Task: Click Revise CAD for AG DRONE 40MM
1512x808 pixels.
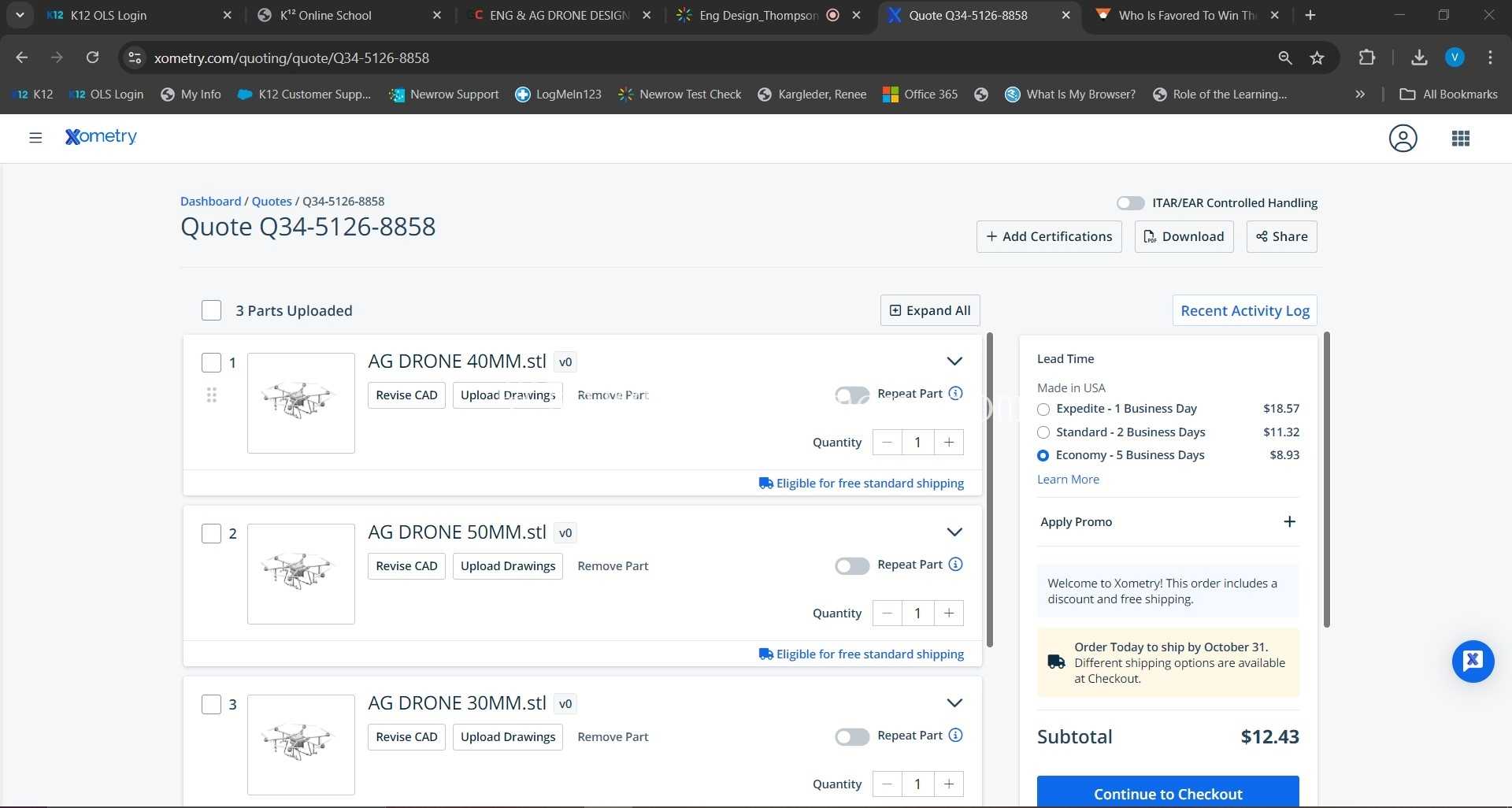Action: (406, 395)
